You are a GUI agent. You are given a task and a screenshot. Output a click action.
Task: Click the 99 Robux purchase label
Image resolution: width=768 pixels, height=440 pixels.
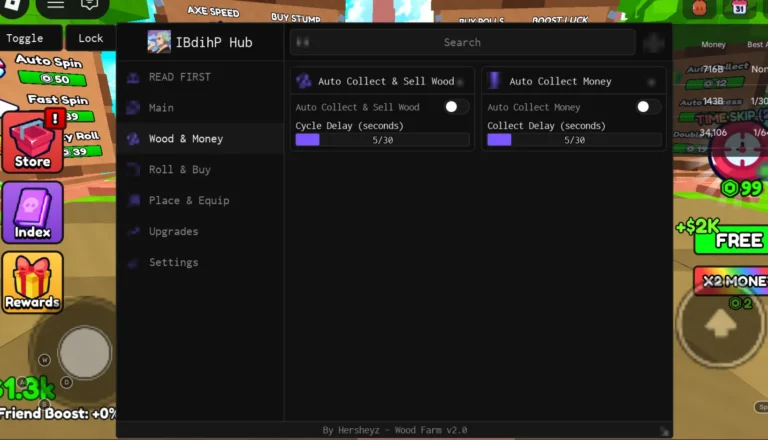click(742, 188)
